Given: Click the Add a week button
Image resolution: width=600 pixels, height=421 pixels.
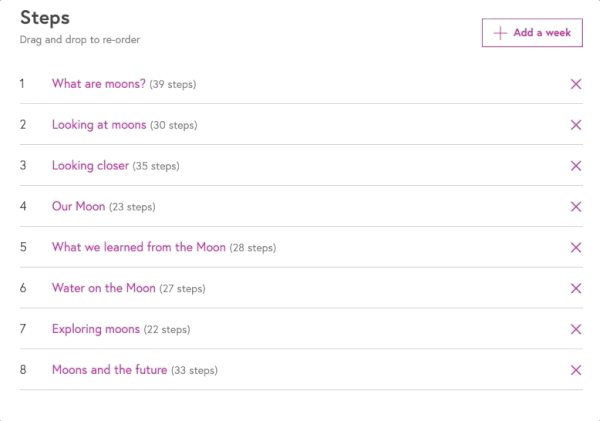Looking at the screenshot, I should point(532,33).
